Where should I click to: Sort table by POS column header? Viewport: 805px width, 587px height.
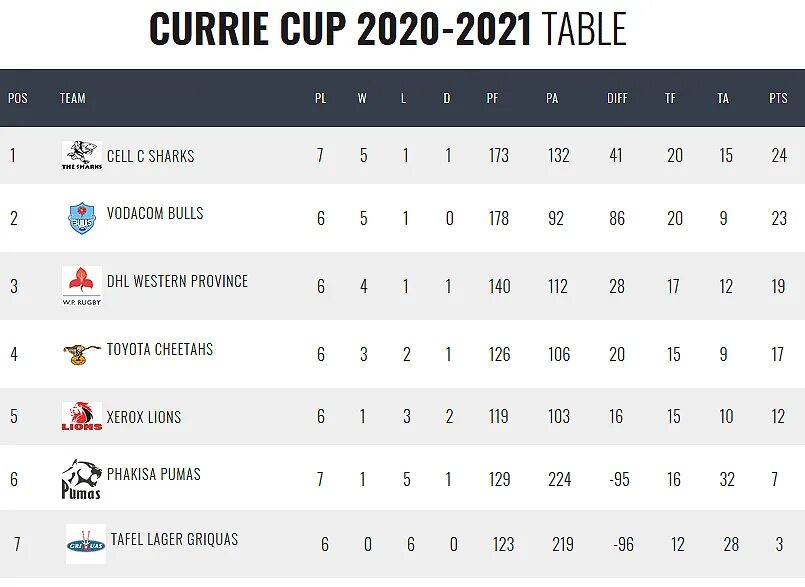click(x=18, y=98)
